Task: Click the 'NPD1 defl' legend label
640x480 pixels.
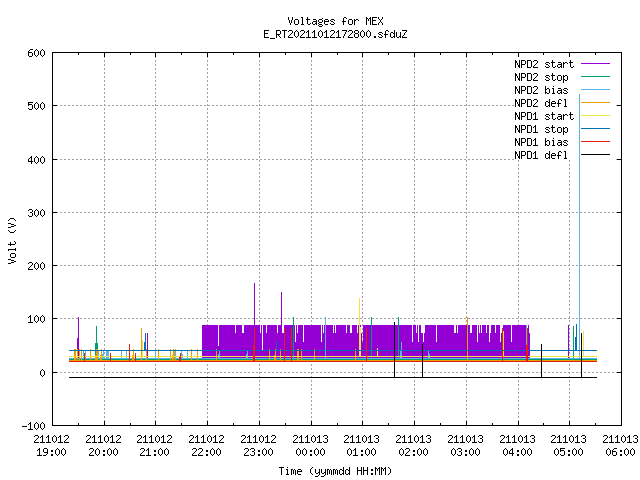Action: (541, 156)
